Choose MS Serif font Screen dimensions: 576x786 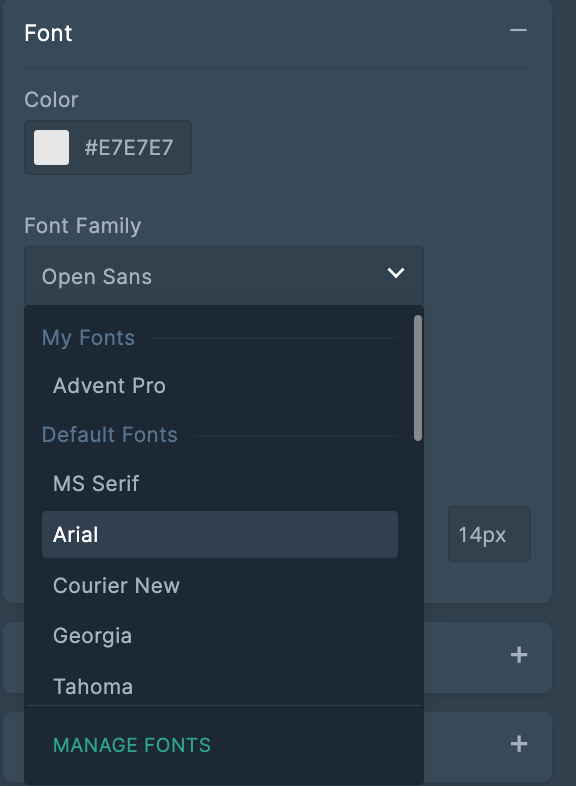[96, 484]
